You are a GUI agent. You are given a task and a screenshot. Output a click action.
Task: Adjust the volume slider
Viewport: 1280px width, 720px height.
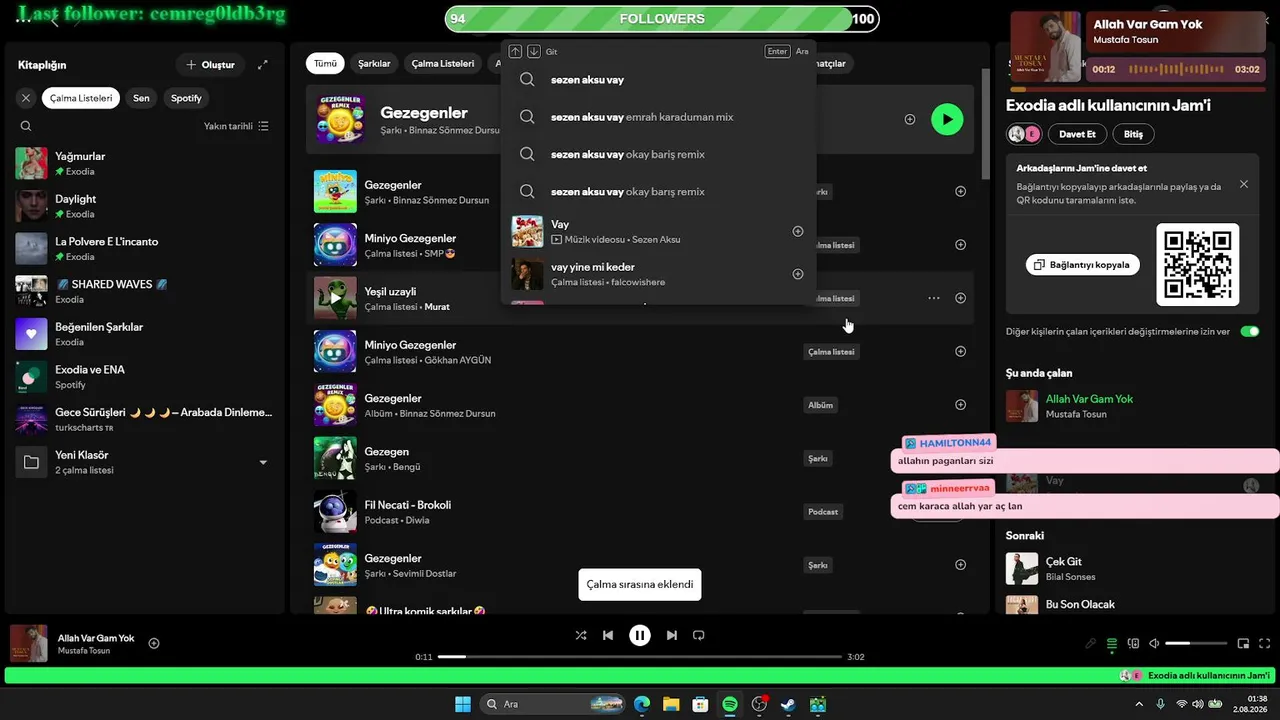coord(1196,644)
